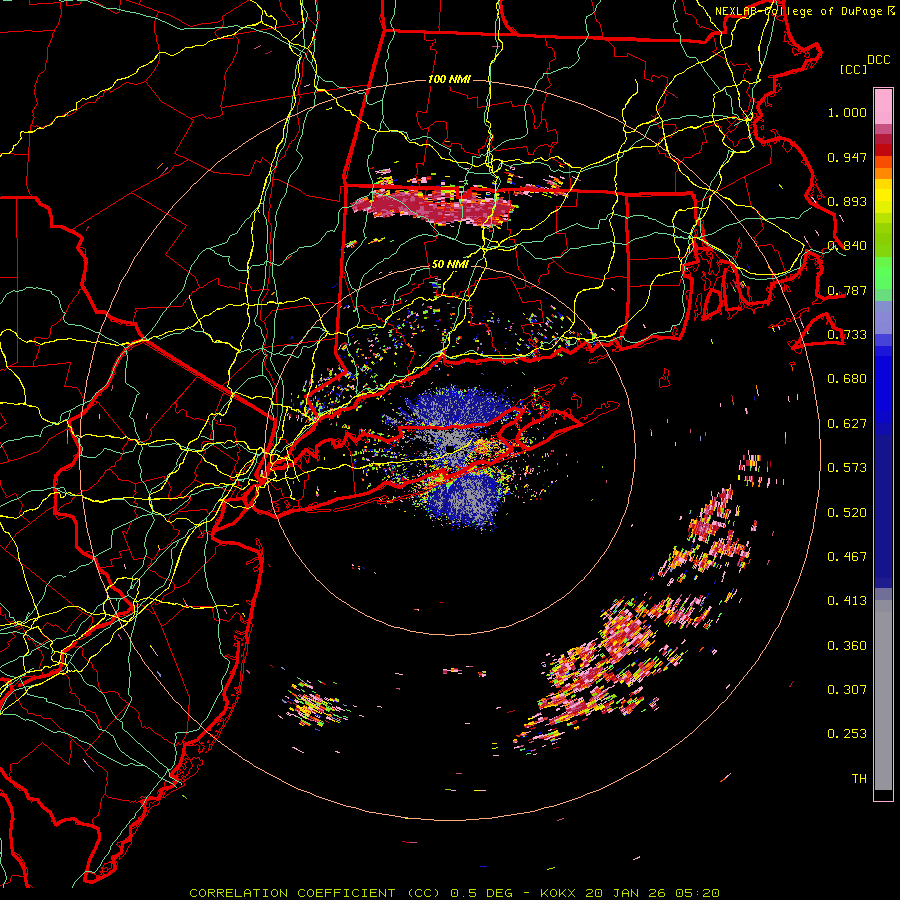Select the 0.840 legend value

point(847,246)
